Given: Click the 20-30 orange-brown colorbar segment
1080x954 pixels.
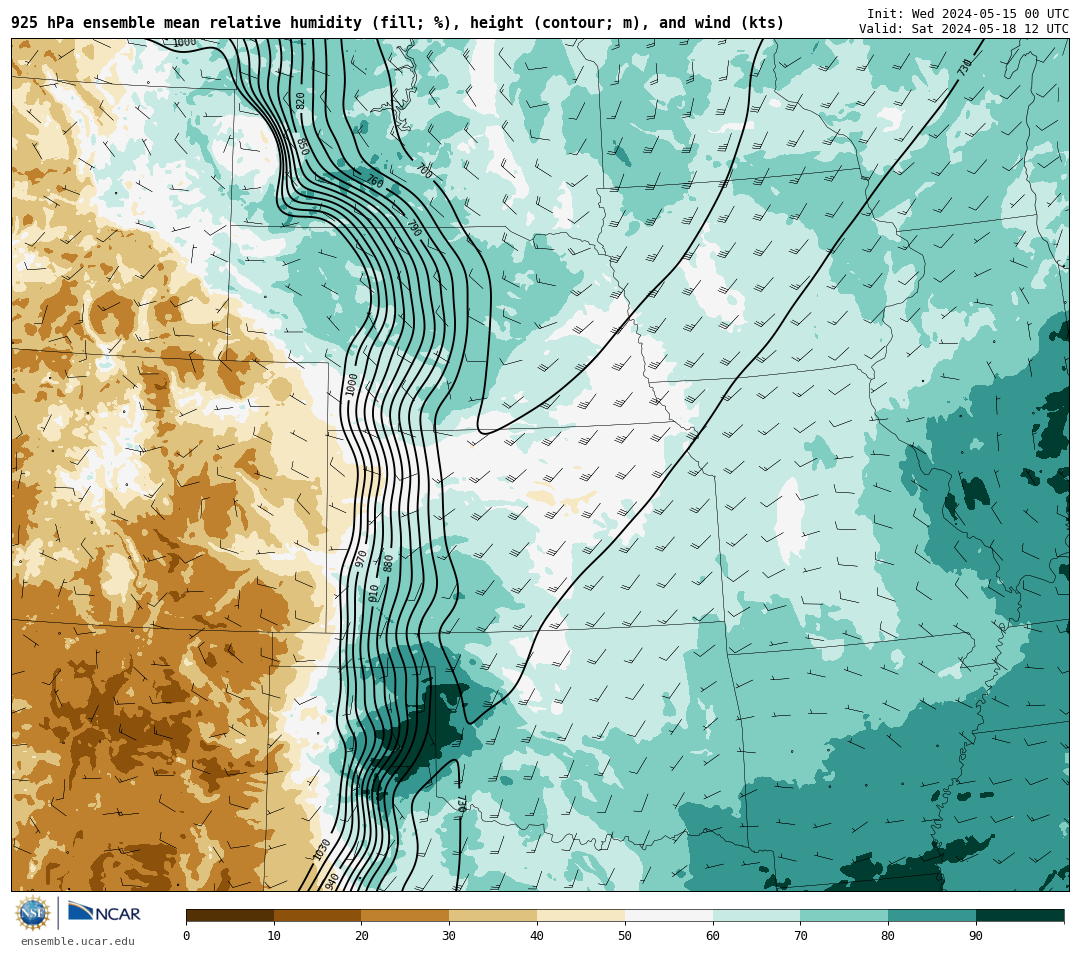Looking at the screenshot, I should (x=405, y=915).
